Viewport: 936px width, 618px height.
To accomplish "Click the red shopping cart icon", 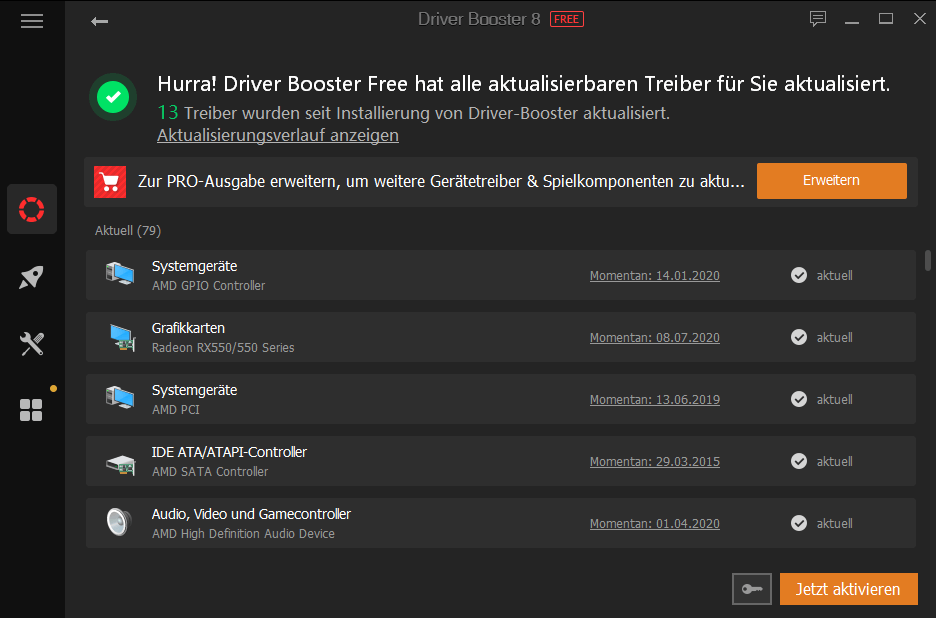I will point(110,182).
